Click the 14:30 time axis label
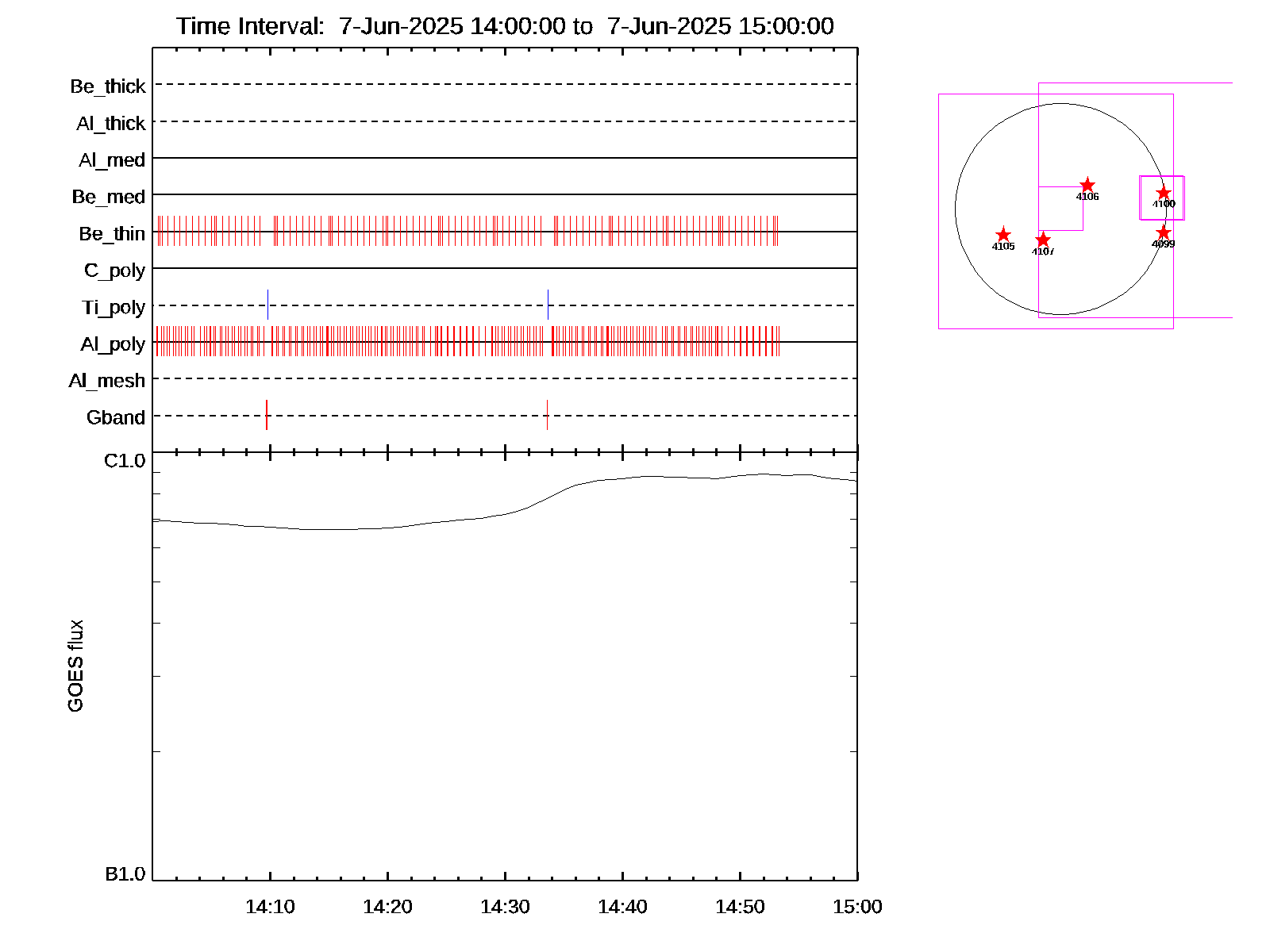1270x952 pixels. [505, 907]
